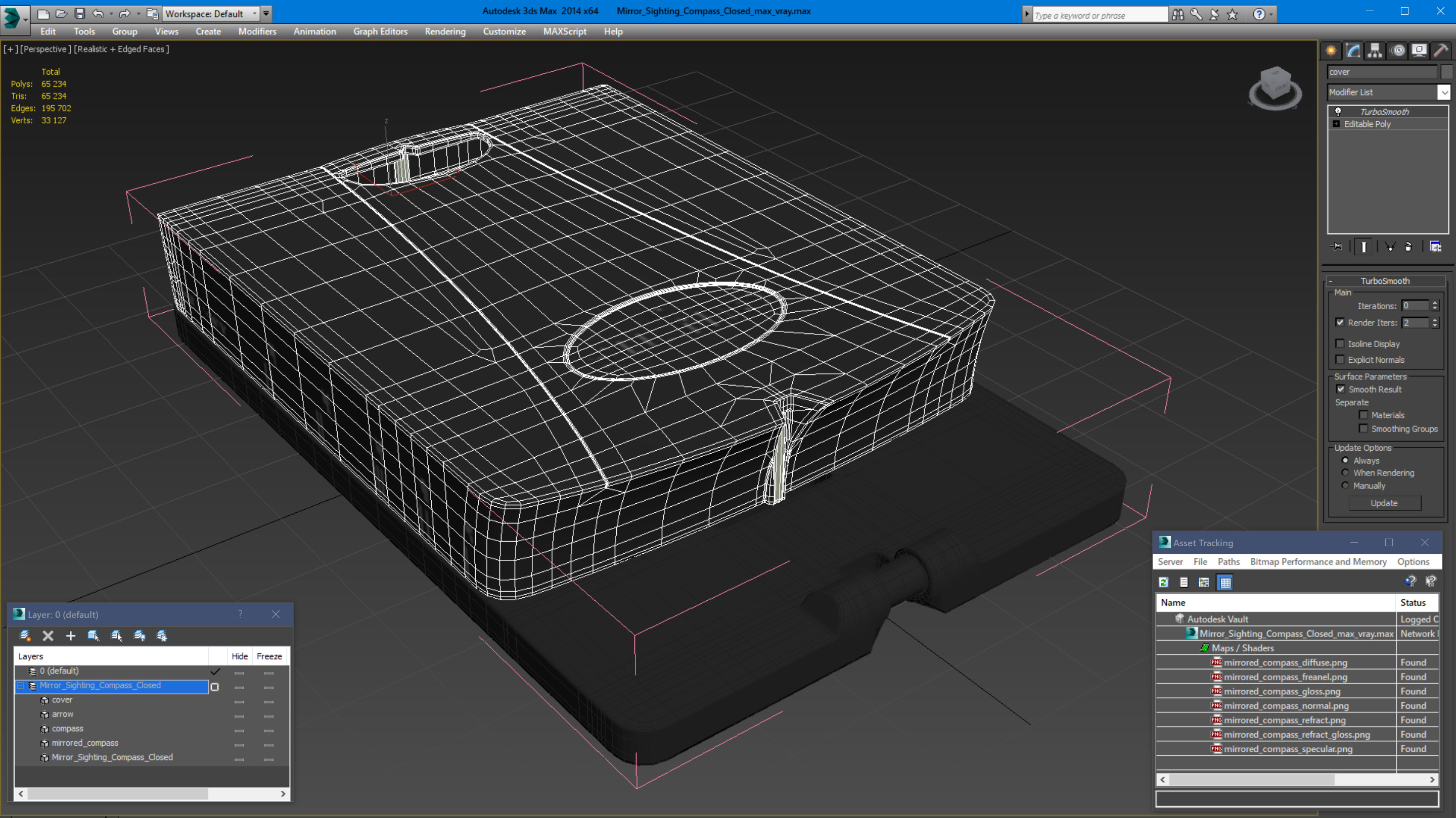The width and height of the screenshot is (1456, 818).
Task: Open the Create command panel tab
Action: point(1331,51)
